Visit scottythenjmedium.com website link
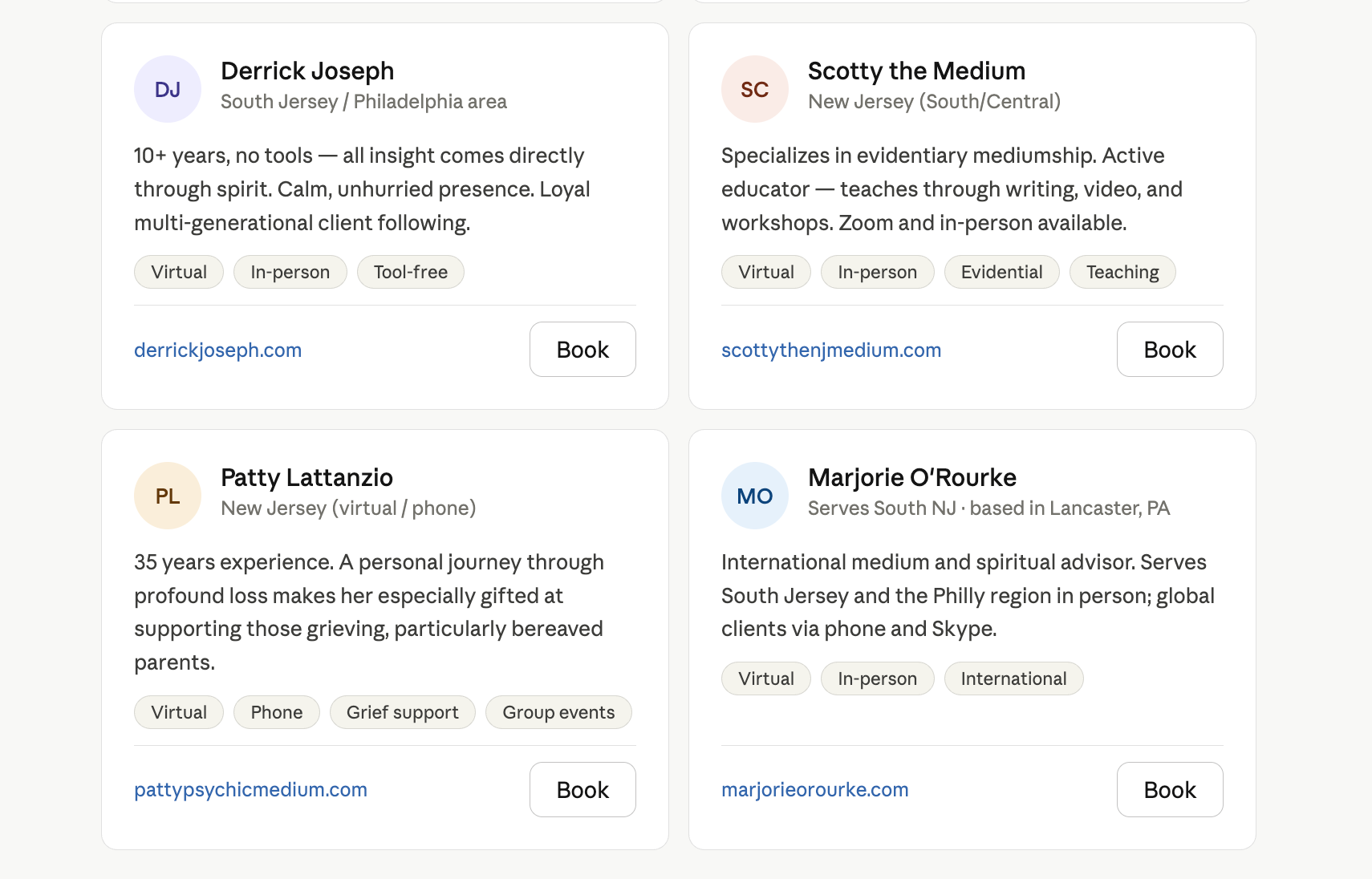Screen dimensions: 1372x879 pos(831,350)
